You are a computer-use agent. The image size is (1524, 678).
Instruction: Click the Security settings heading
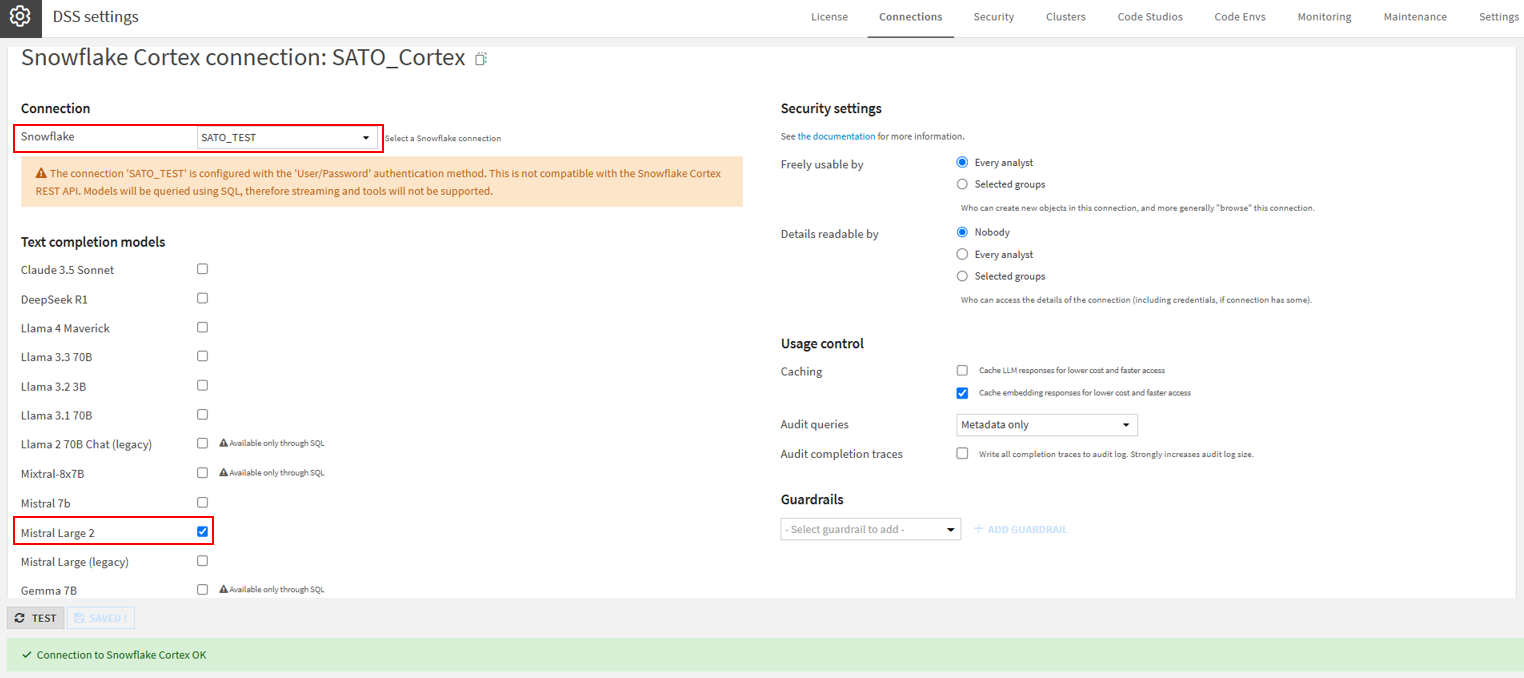(x=831, y=108)
